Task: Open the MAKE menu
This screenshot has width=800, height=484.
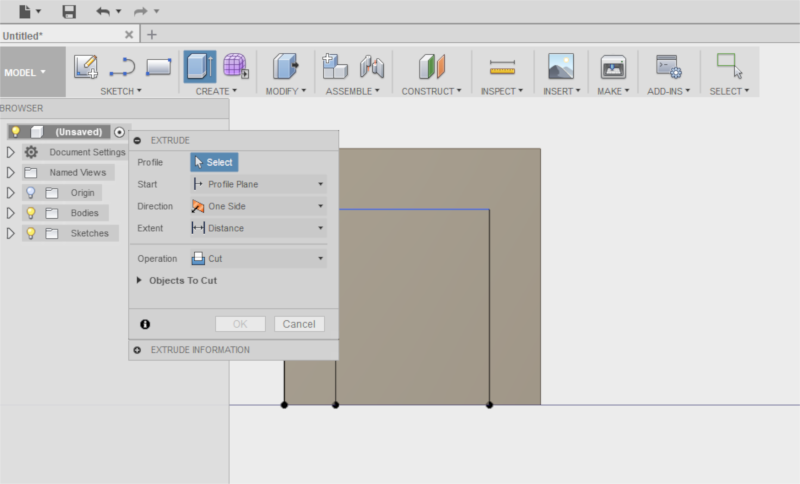Action: (x=613, y=91)
